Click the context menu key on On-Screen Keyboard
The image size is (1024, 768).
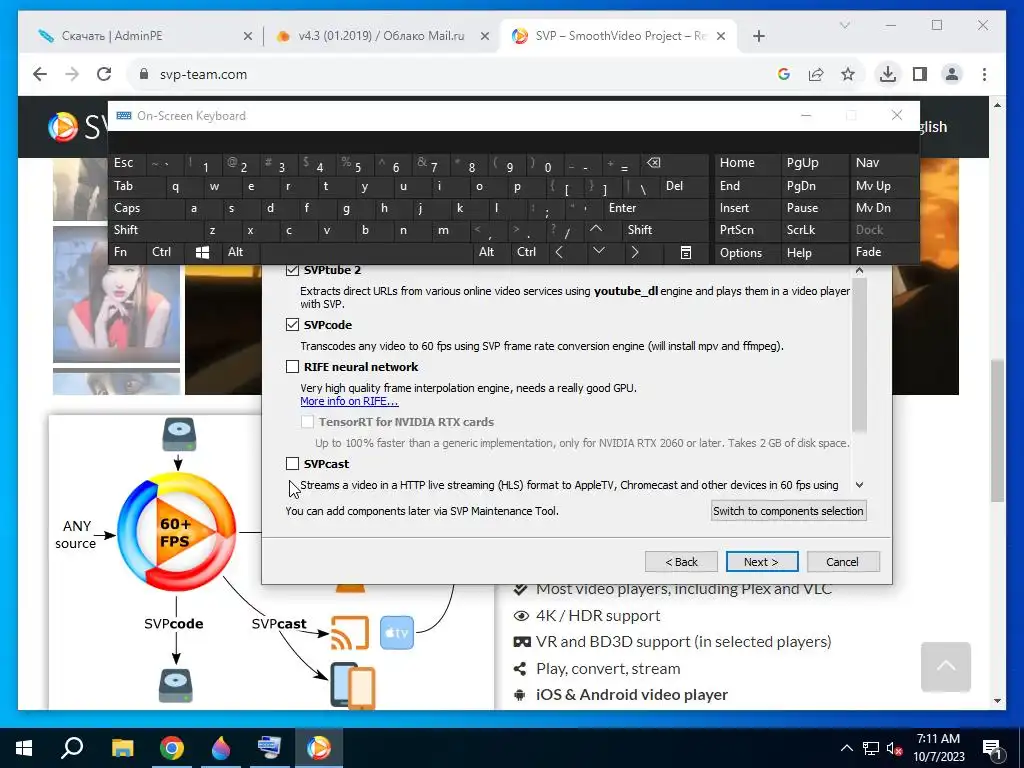[686, 253]
